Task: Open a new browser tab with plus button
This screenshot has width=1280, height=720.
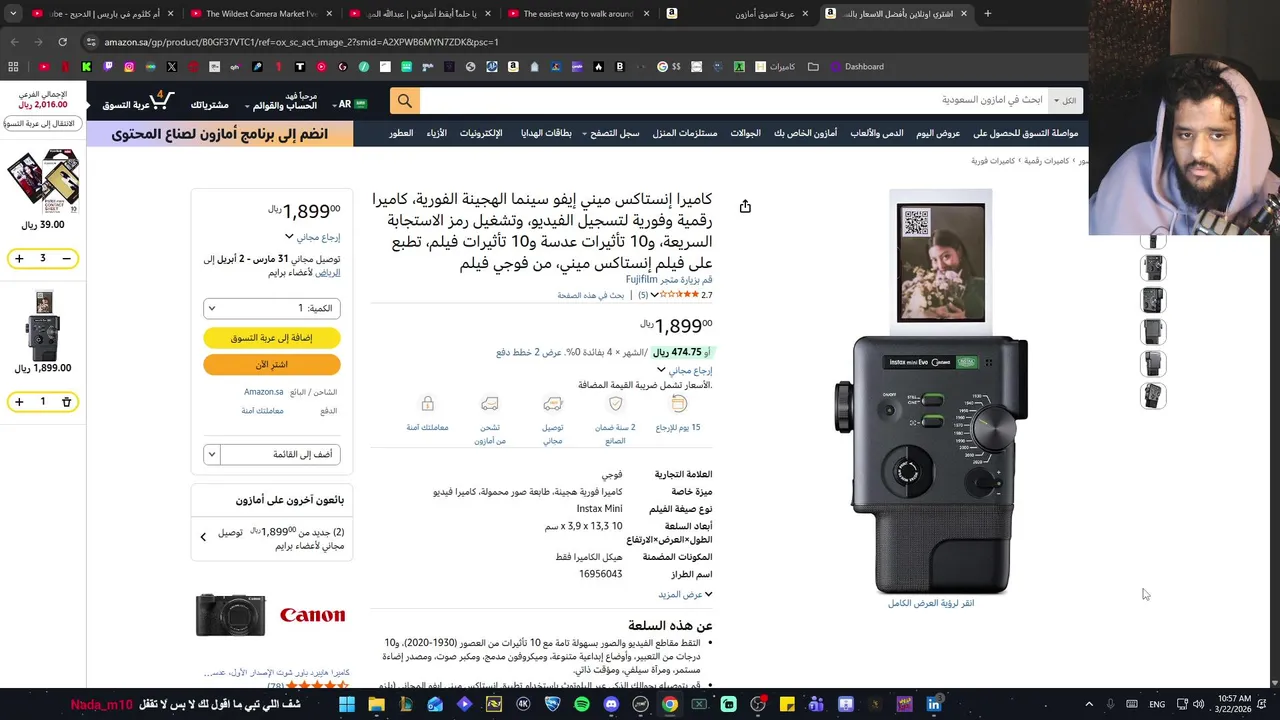Action: pos(988,13)
